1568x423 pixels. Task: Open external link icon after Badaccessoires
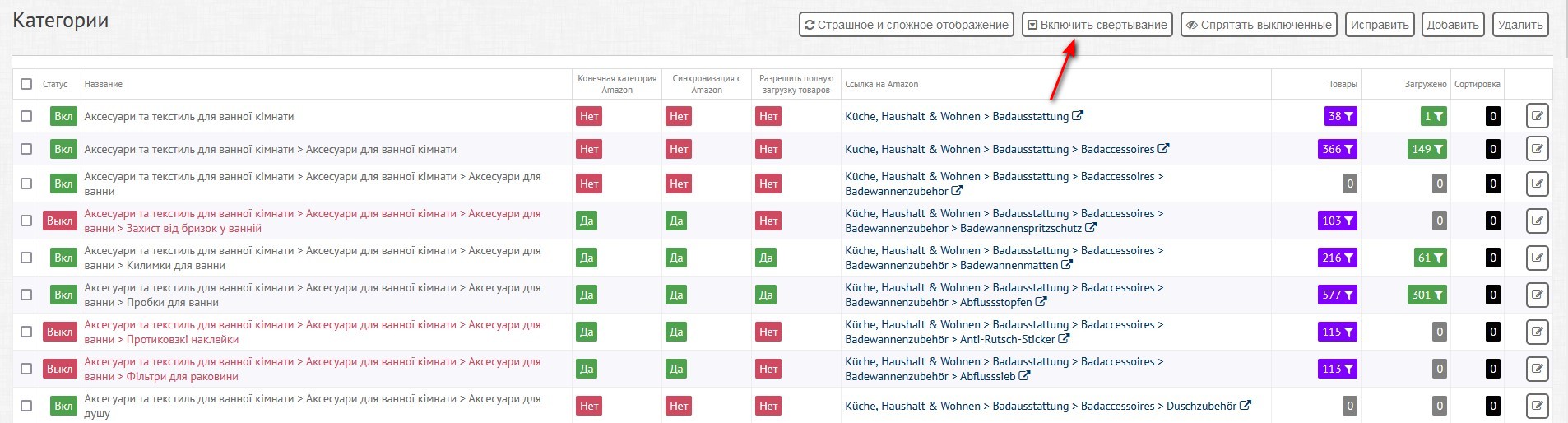pos(1163,149)
